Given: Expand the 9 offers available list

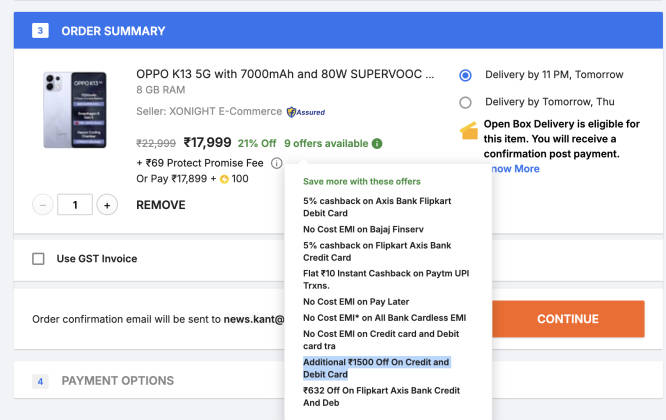Looking at the screenshot, I should coord(326,144).
